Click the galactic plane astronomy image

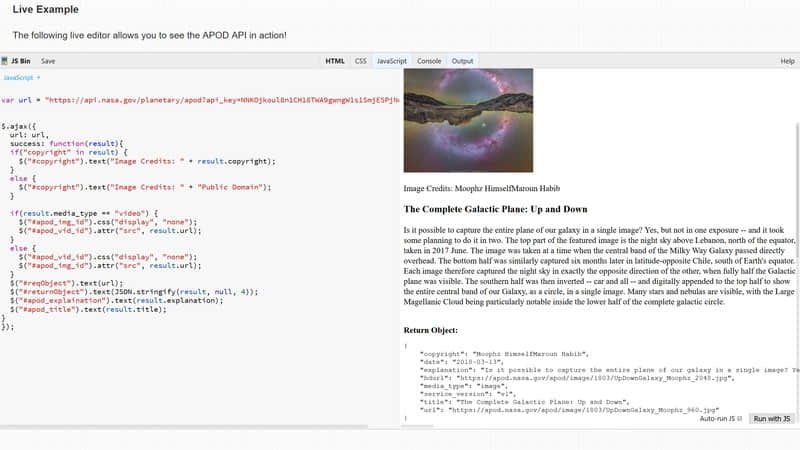click(x=468, y=120)
